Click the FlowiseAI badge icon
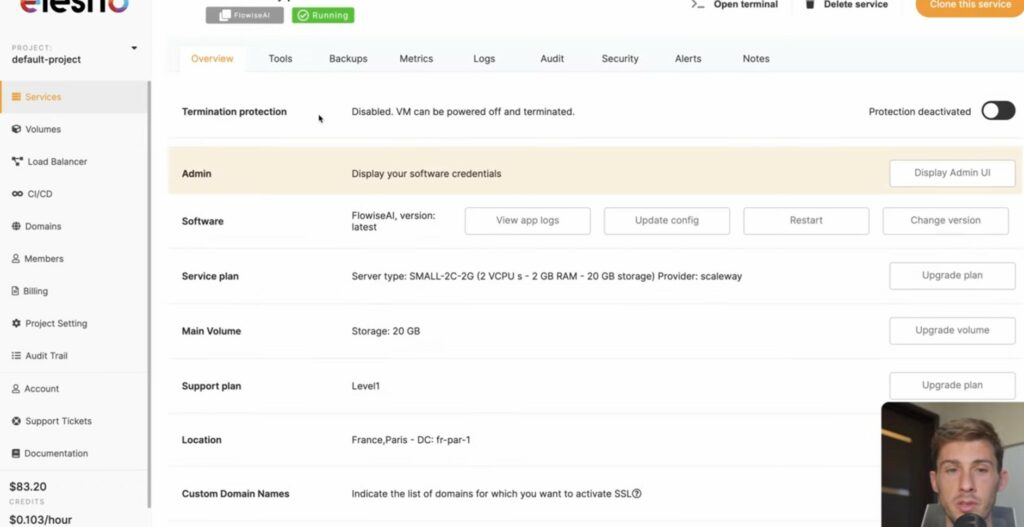The width and height of the screenshot is (1024, 527). pos(225,15)
